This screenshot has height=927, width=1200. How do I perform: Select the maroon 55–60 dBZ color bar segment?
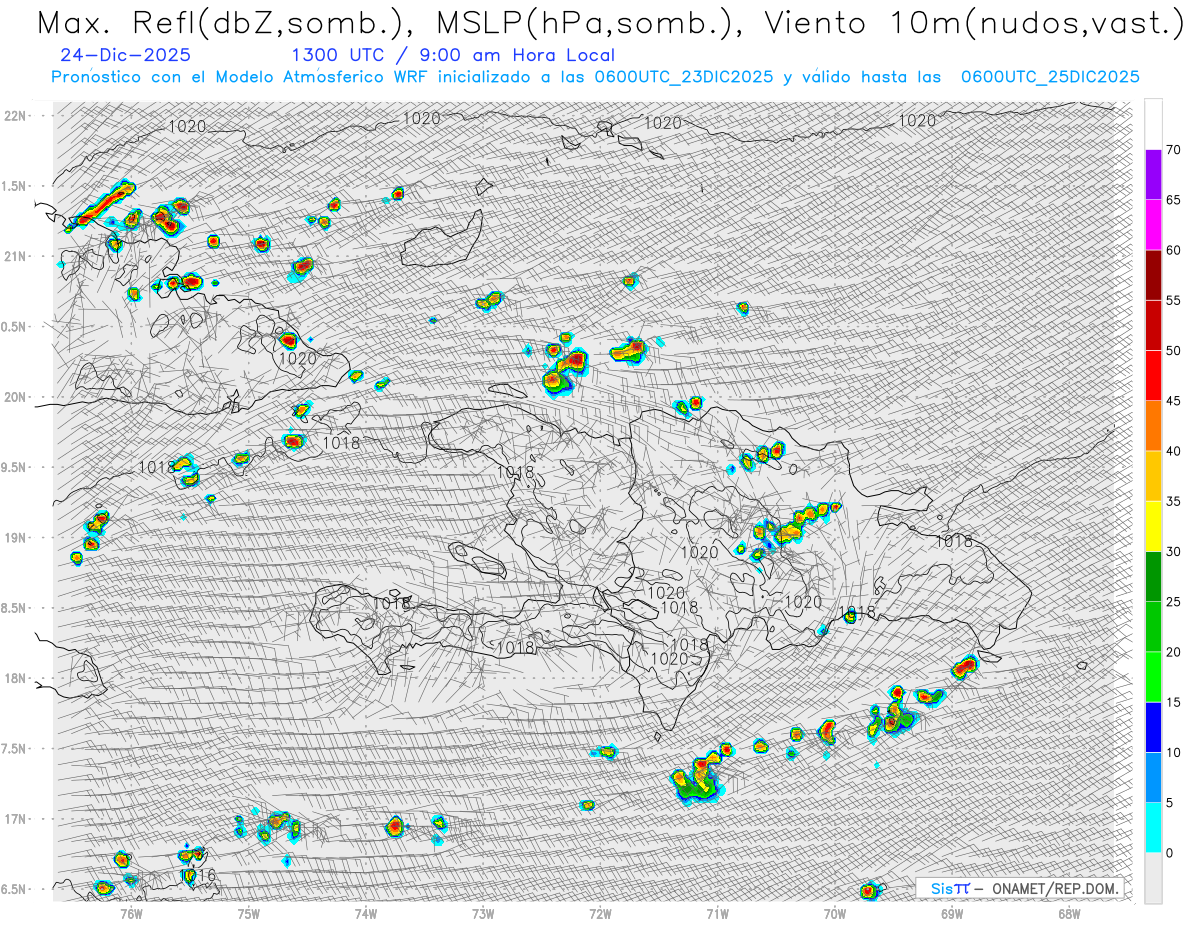1153,275
